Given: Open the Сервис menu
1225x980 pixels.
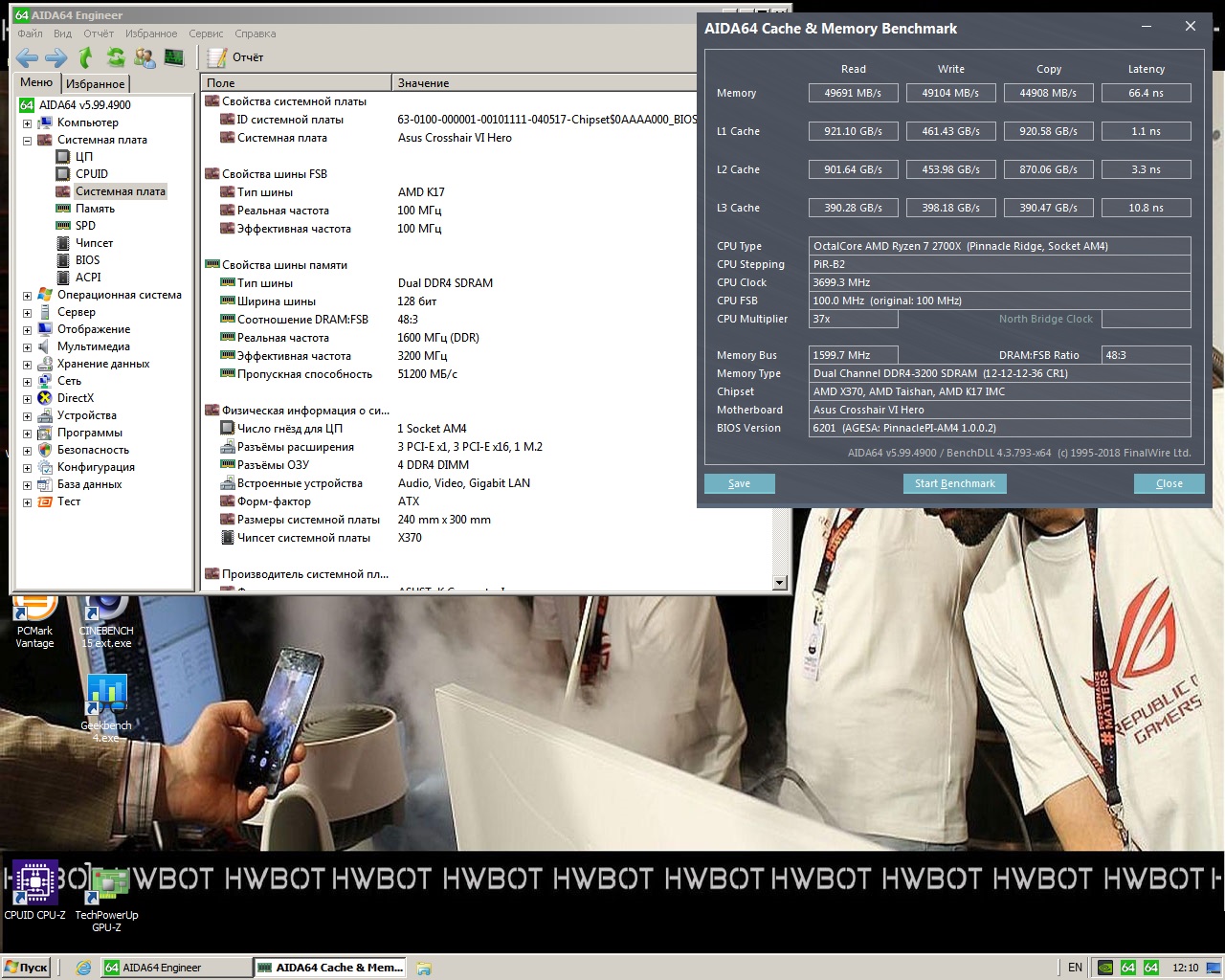Looking at the screenshot, I should tap(206, 33).
